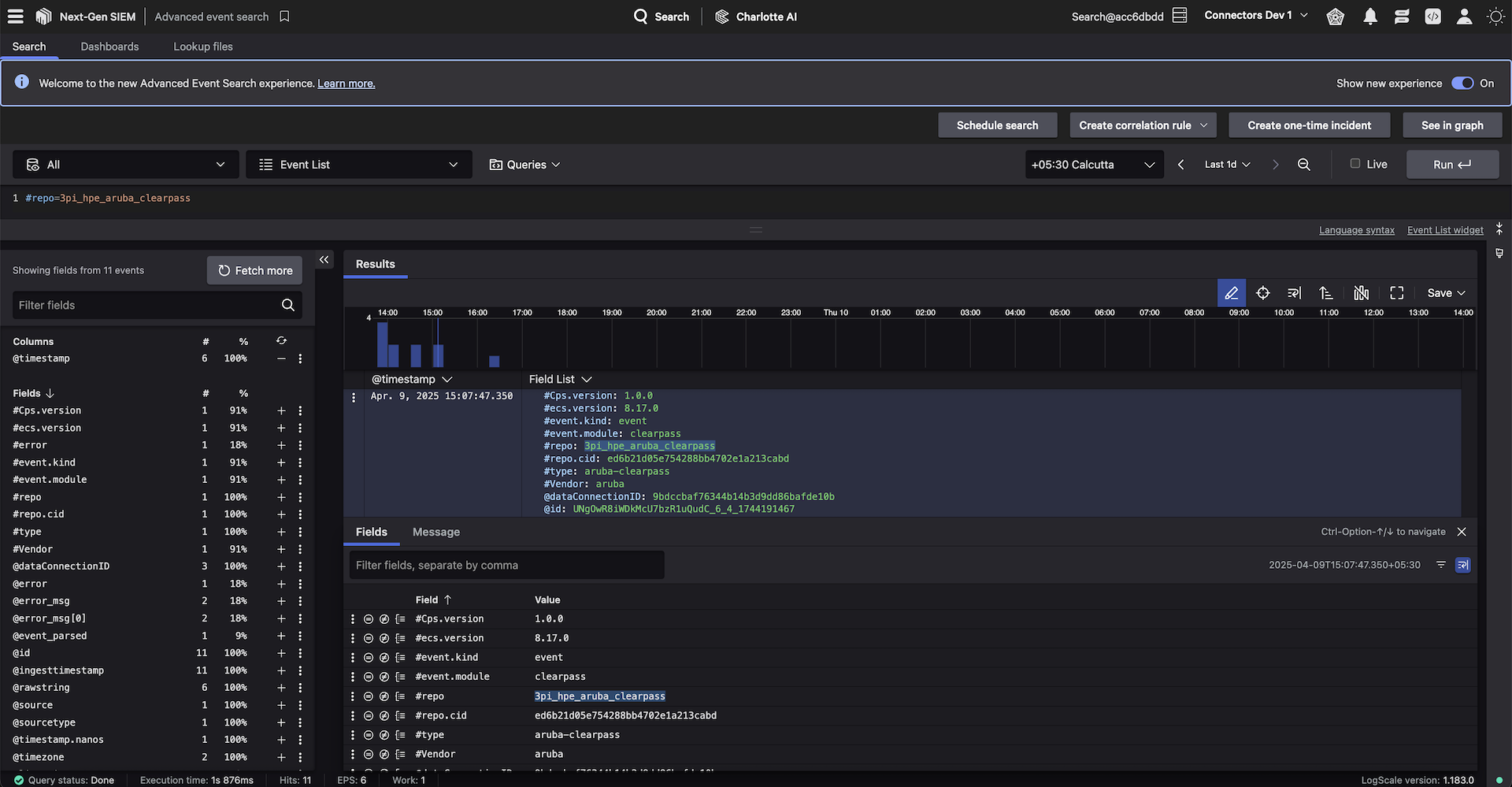1512x787 pixels.
Task: Open the Learn more link
Action: (346, 84)
